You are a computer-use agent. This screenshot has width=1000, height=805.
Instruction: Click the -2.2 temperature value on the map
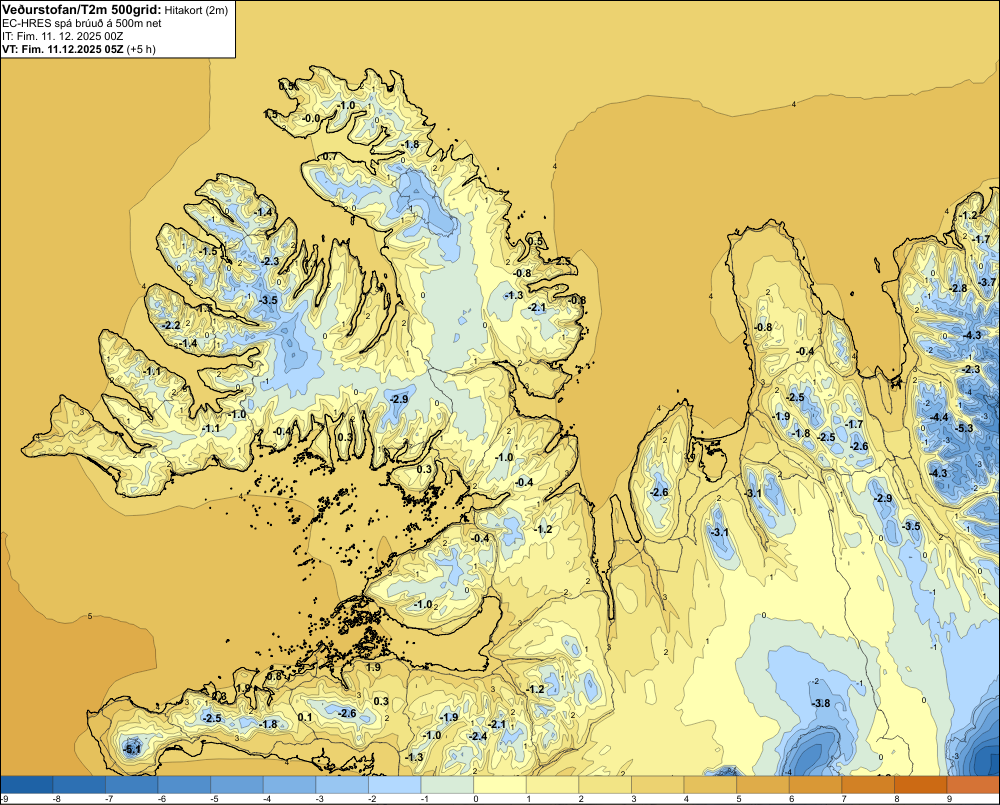171,325
